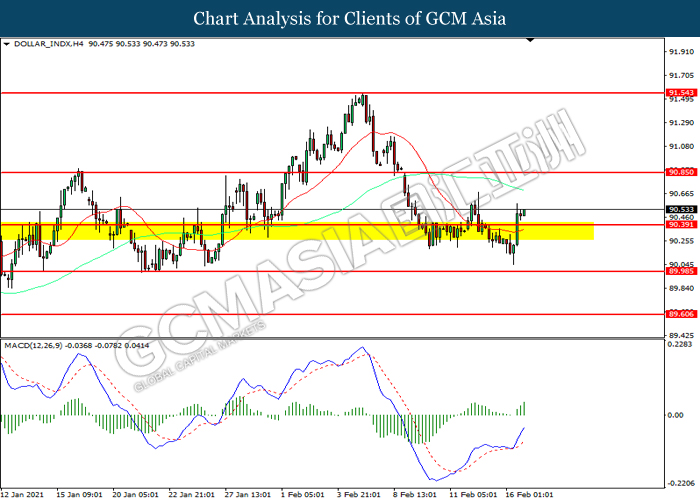Image resolution: width=700 pixels, height=500 pixels.
Task: Click the 3 Feb 21:01 time label
Action: point(359,495)
